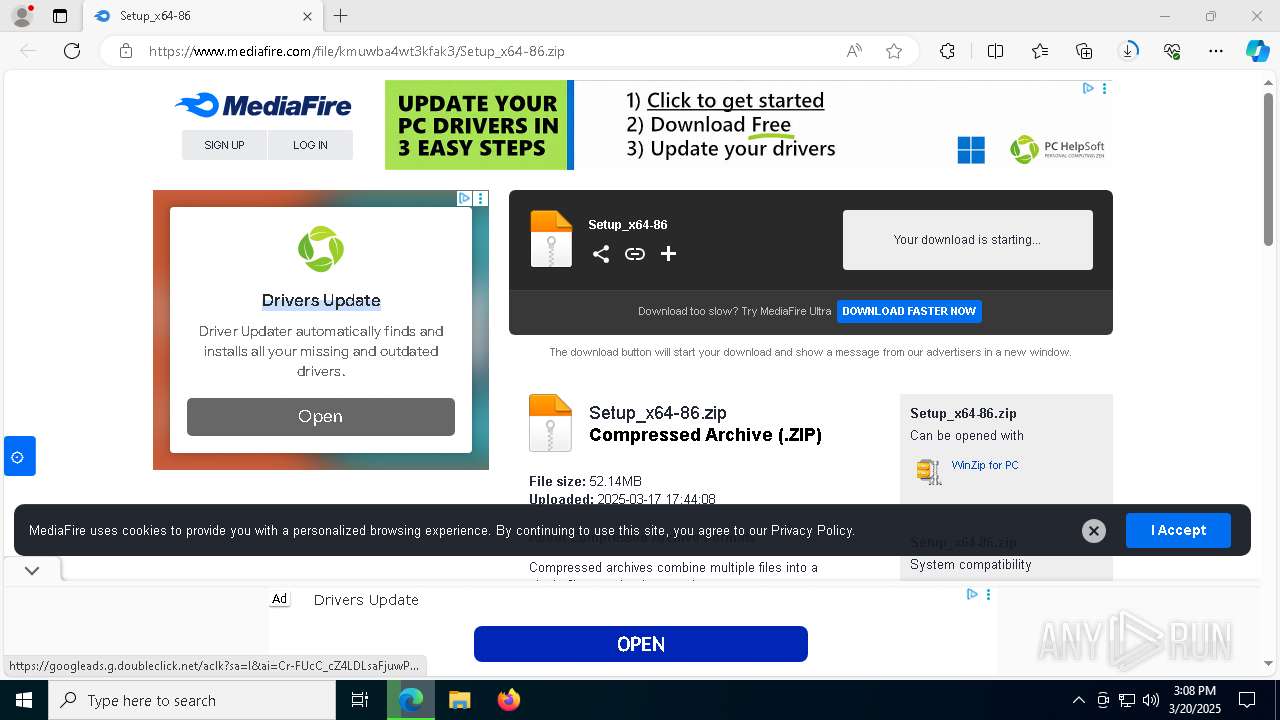Open a new tab with plus button

pyautogui.click(x=340, y=16)
